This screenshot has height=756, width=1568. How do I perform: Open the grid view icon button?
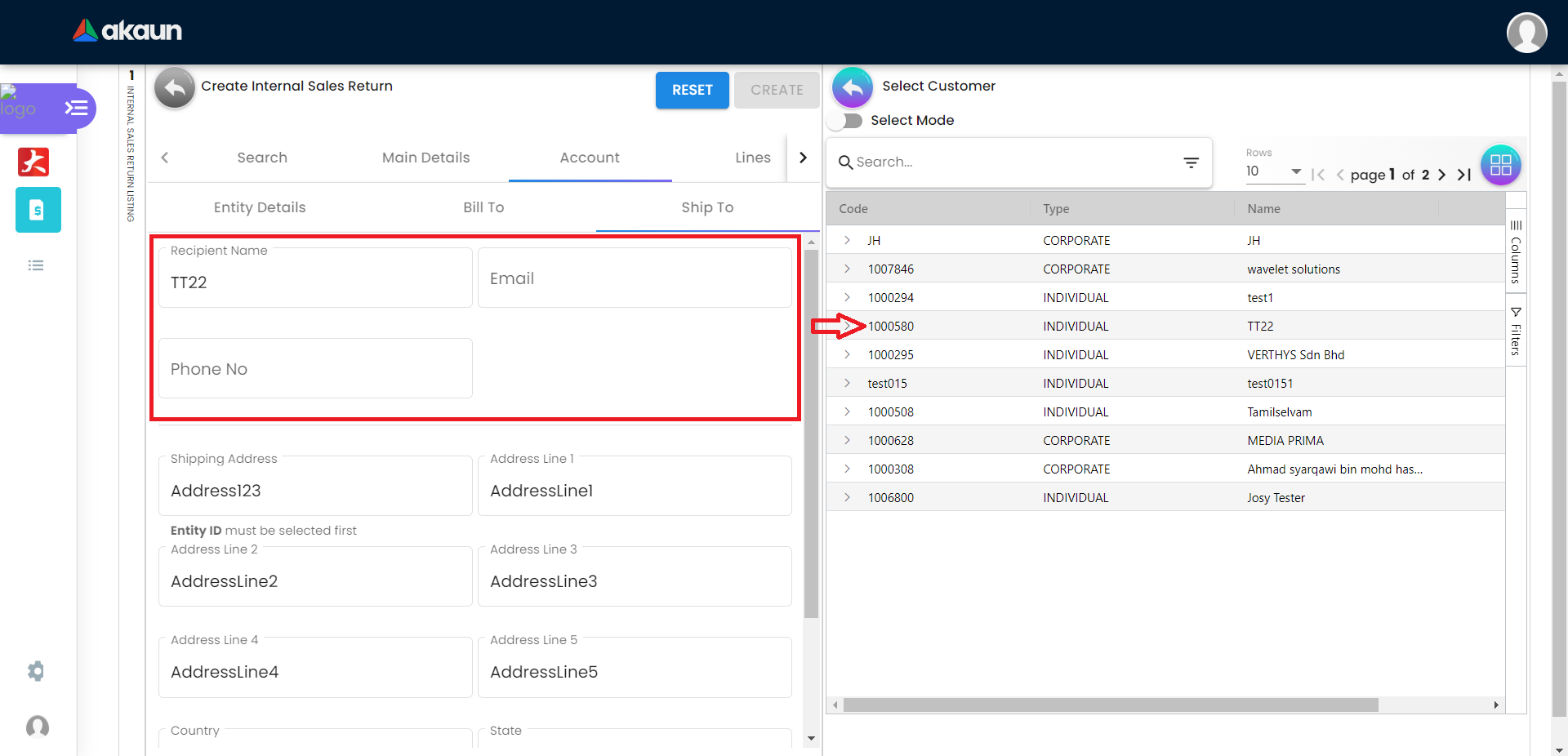1500,165
